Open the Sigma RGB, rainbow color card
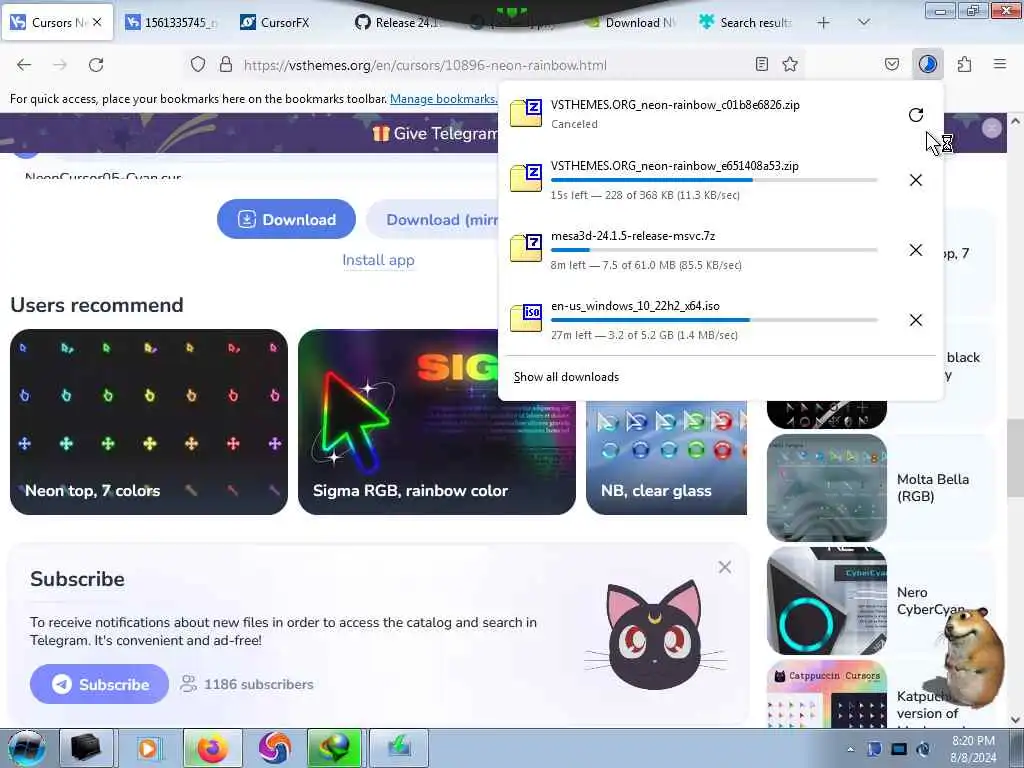 coord(436,422)
